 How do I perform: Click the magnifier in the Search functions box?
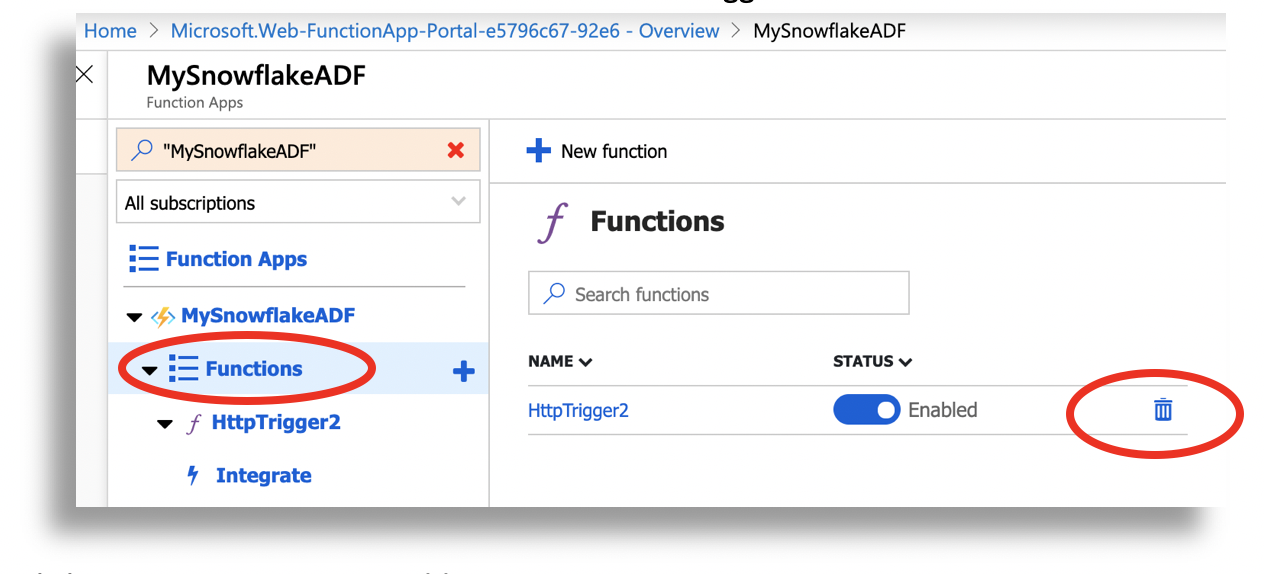(553, 293)
